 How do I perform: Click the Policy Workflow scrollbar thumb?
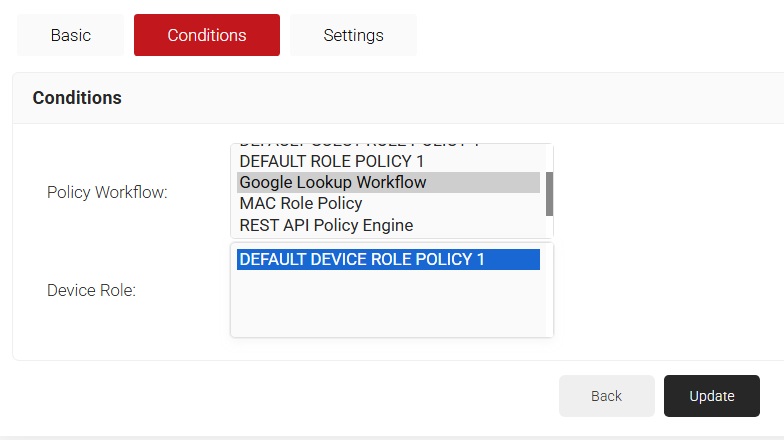[x=549, y=193]
